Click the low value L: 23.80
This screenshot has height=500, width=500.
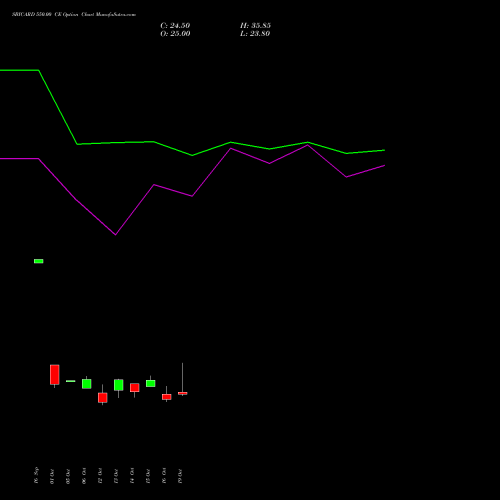coord(255,34)
